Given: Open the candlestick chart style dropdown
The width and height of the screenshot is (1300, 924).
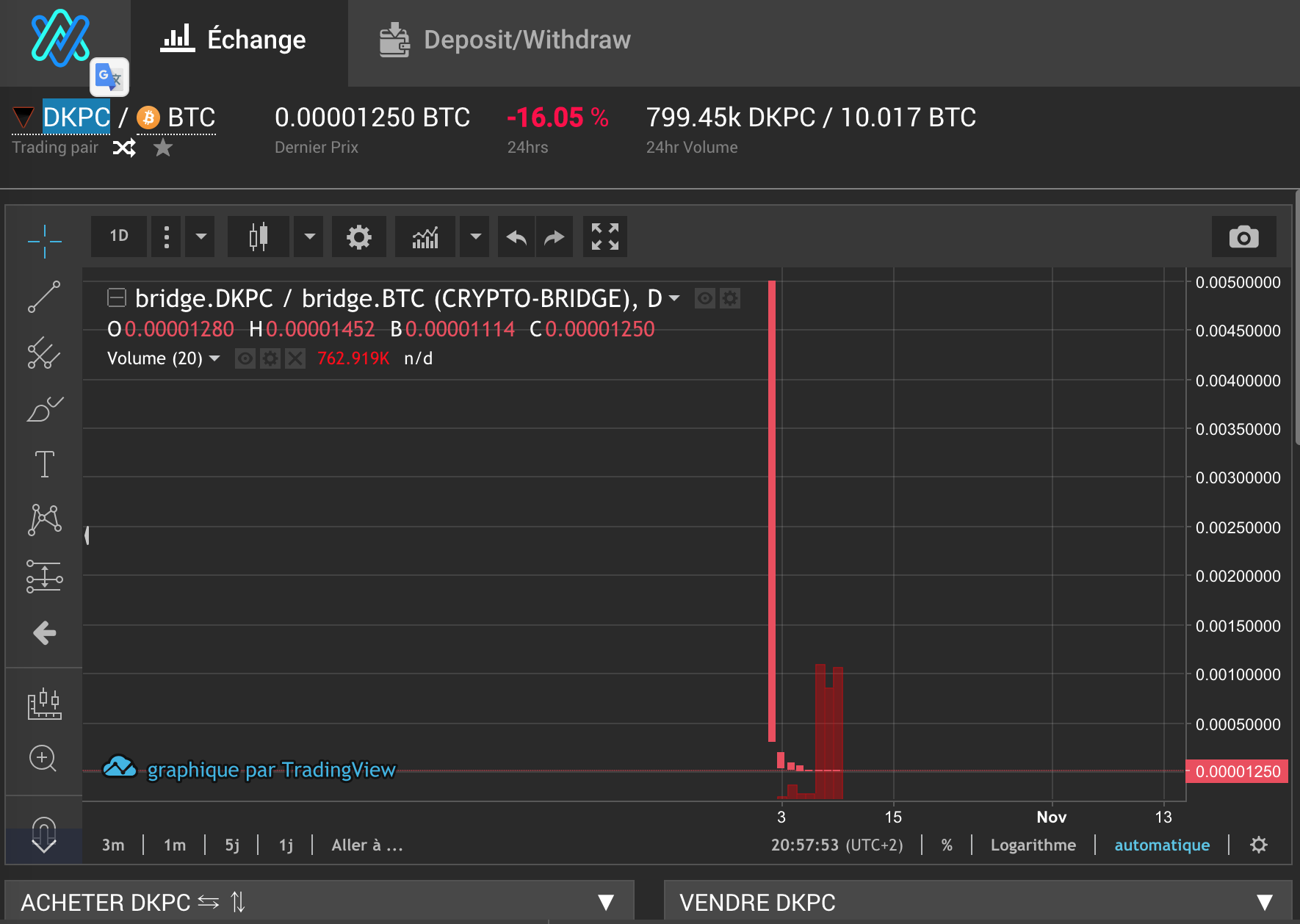Looking at the screenshot, I should 309,237.
